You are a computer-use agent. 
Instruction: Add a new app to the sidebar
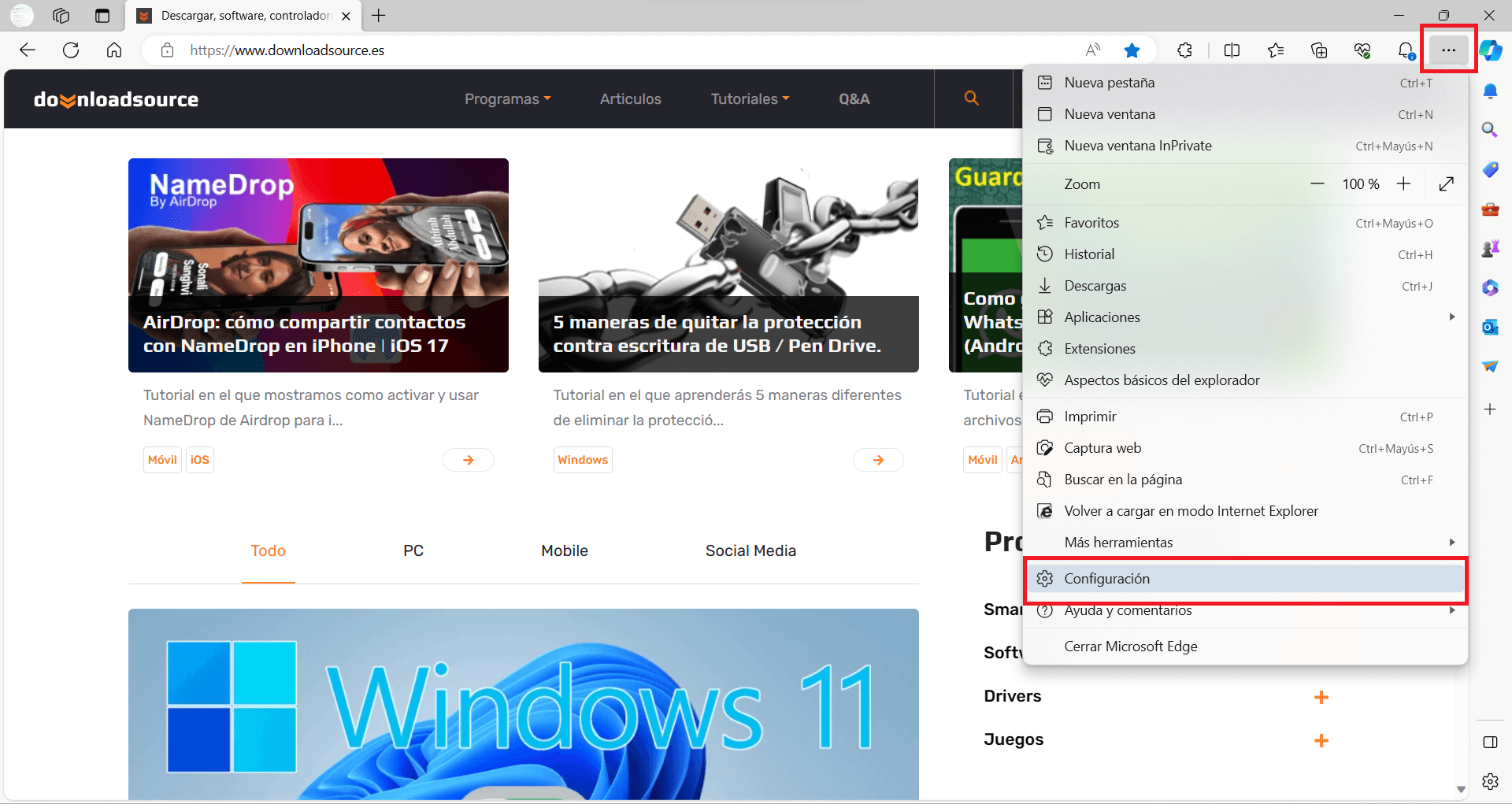tap(1490, 409)
